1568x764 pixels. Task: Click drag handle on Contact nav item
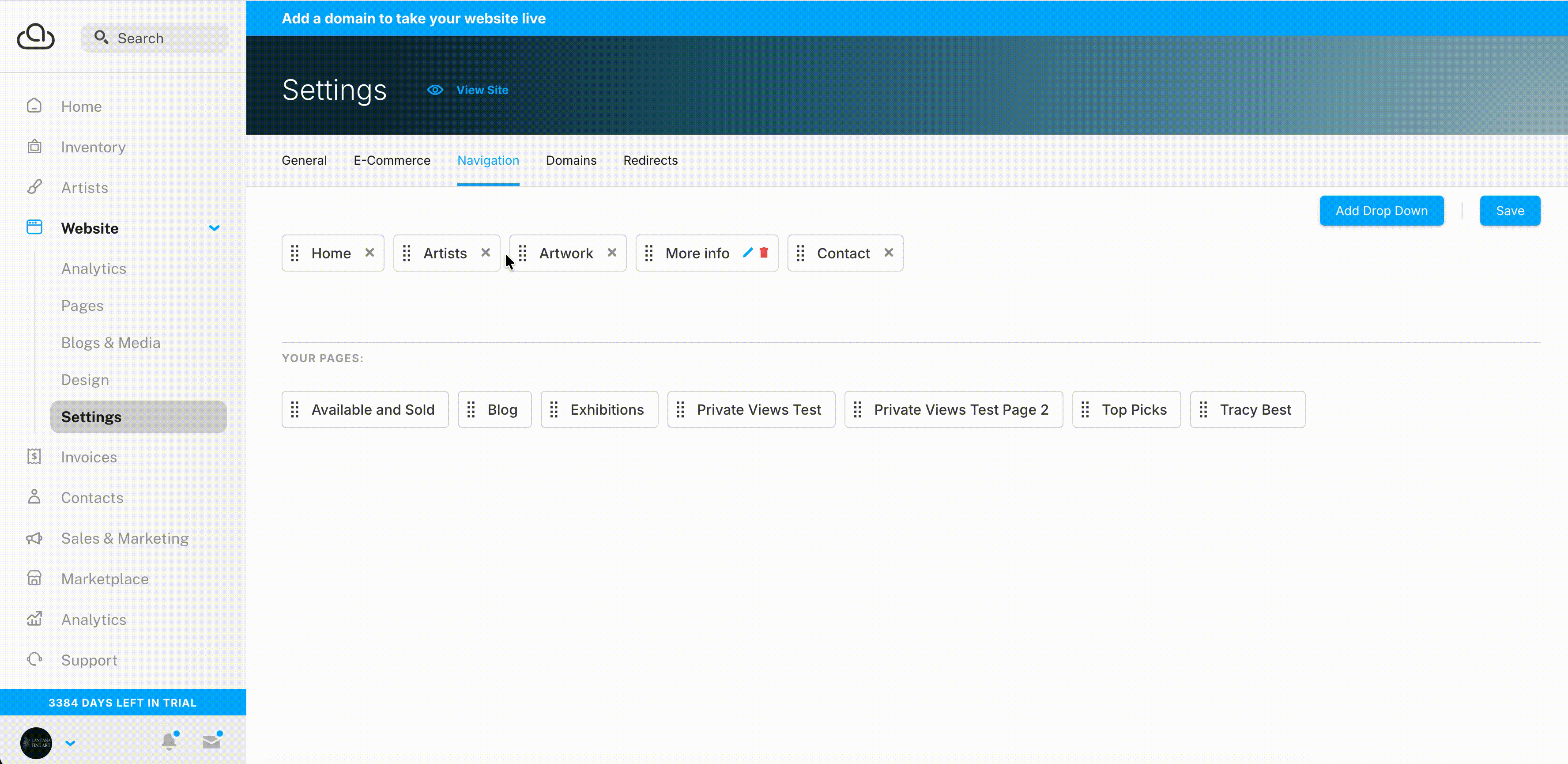(800, 253)
